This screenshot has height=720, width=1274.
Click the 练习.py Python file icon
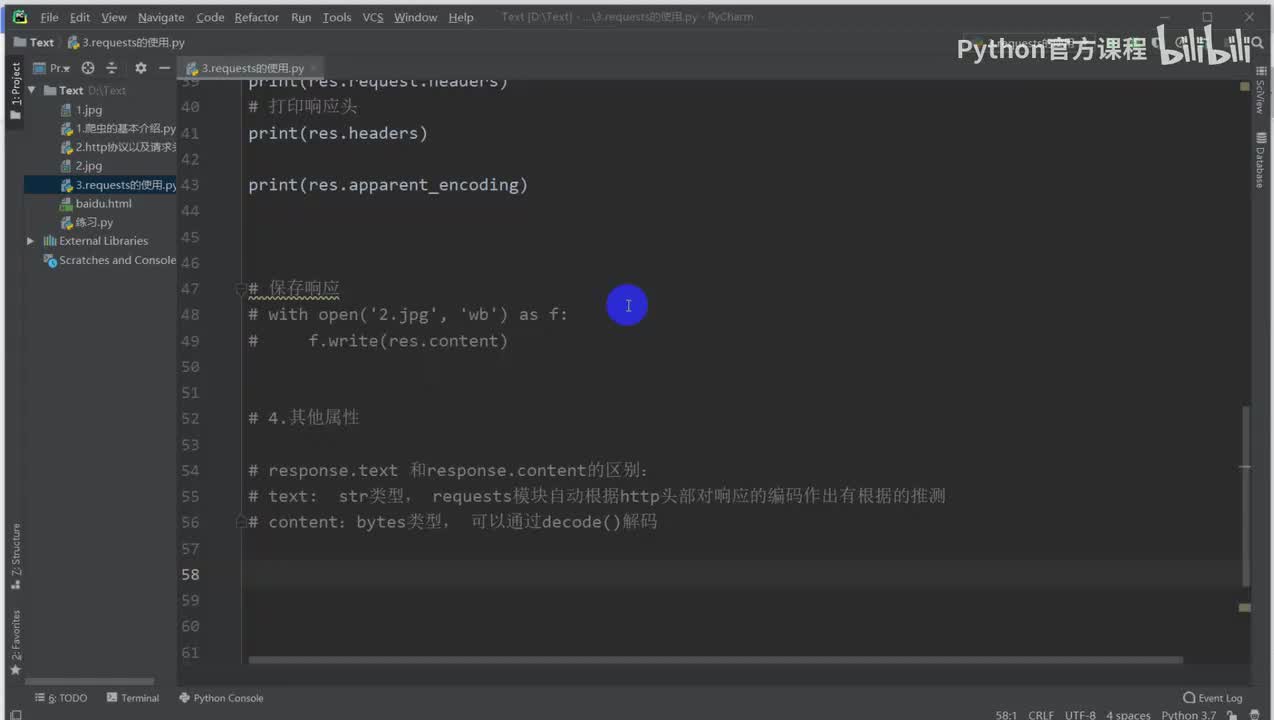[x=67, y=222]
